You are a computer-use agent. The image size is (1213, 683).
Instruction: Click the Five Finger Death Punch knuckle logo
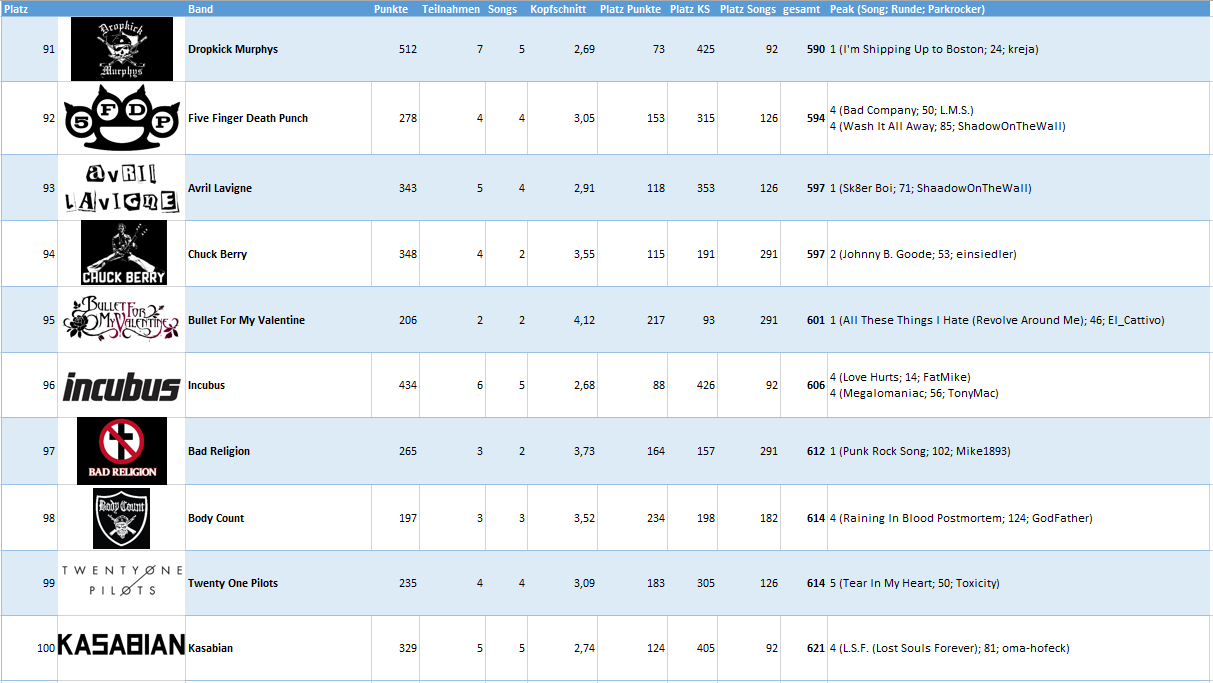pos(121,118)
